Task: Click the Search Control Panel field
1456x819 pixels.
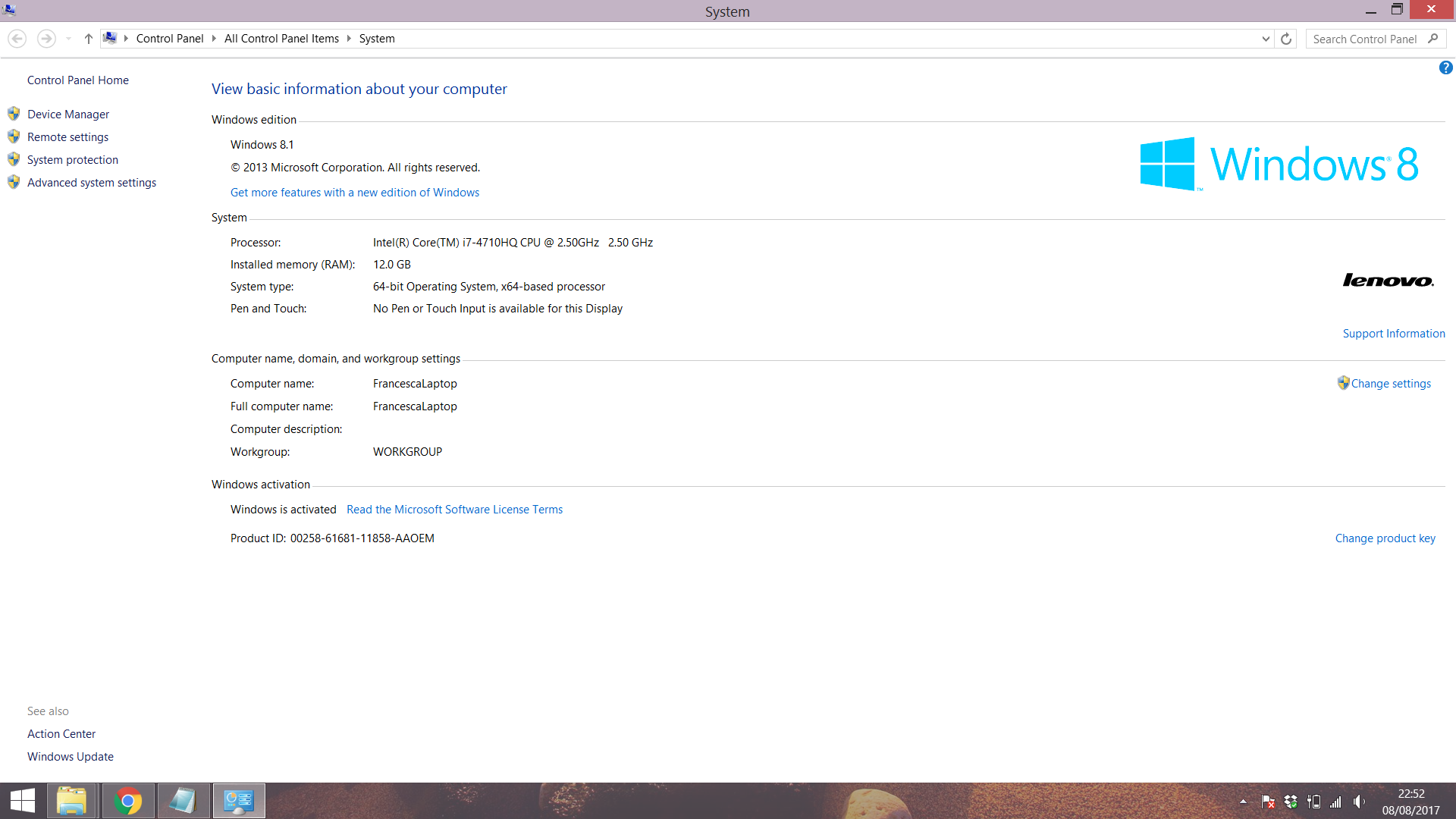Action: [x=1364, y=39]
